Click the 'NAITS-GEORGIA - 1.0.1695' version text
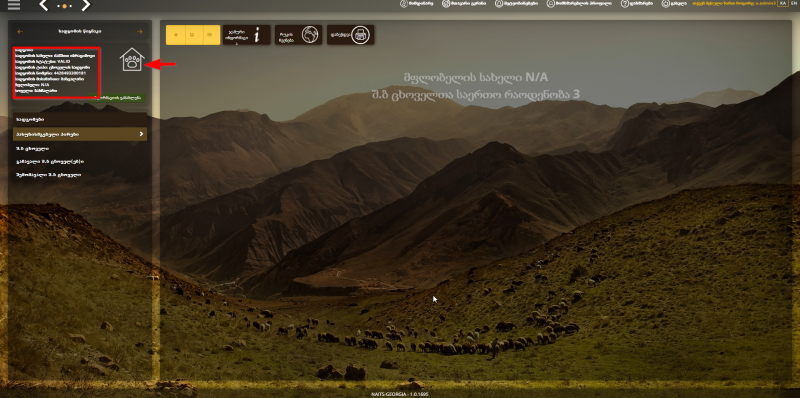 pyautogui.click(x=400, y=394)
